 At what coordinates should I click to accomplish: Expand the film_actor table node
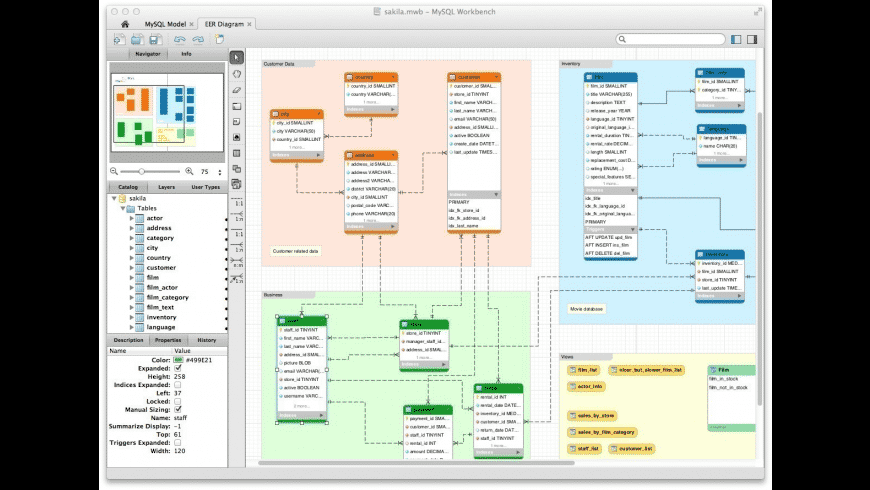(x=131, y=287)
